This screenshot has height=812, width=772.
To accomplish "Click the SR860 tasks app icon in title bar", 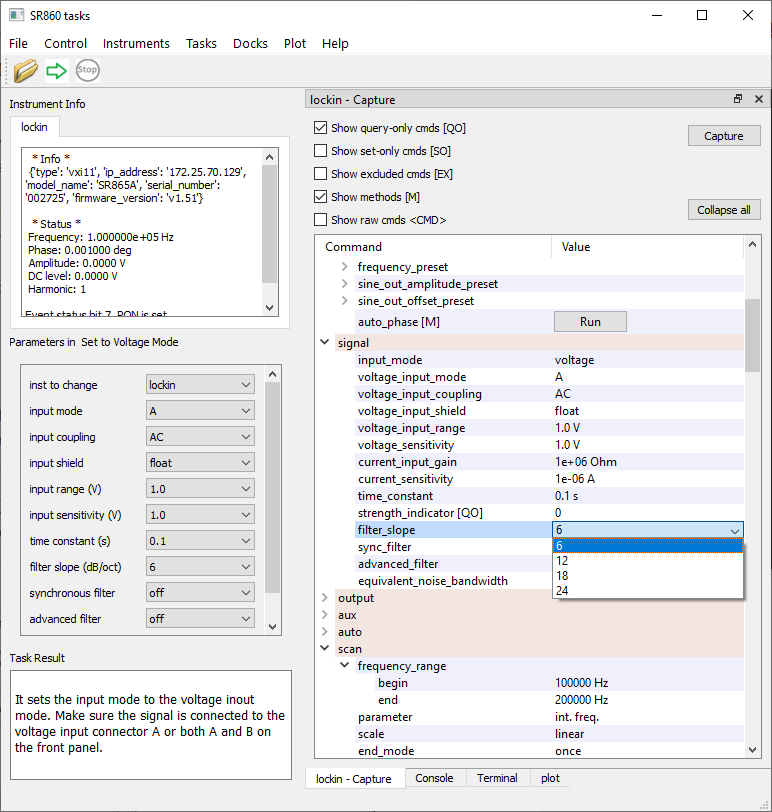I will [17, 15].
